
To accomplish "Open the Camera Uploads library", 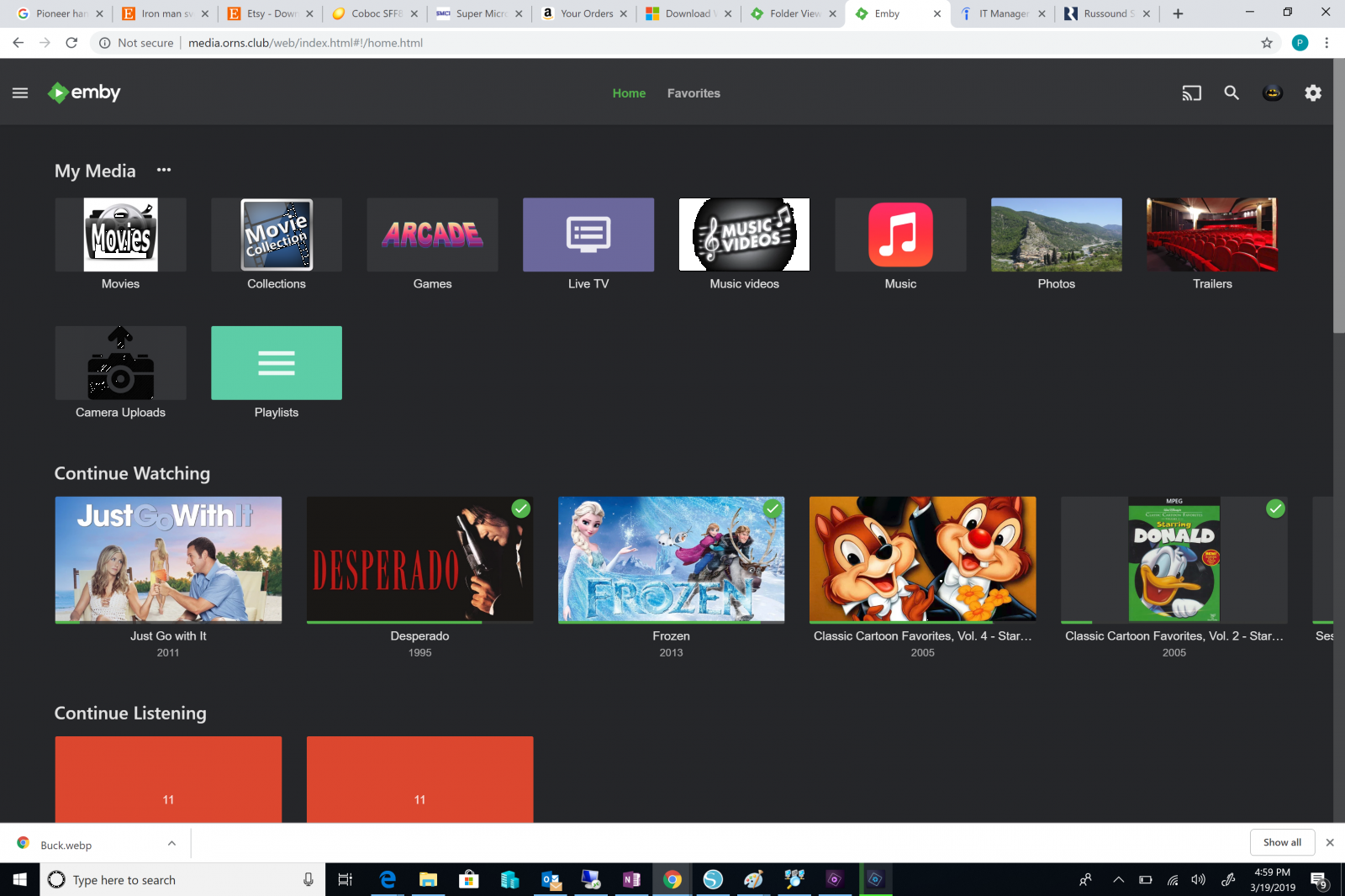I will (x=120, y=363).
